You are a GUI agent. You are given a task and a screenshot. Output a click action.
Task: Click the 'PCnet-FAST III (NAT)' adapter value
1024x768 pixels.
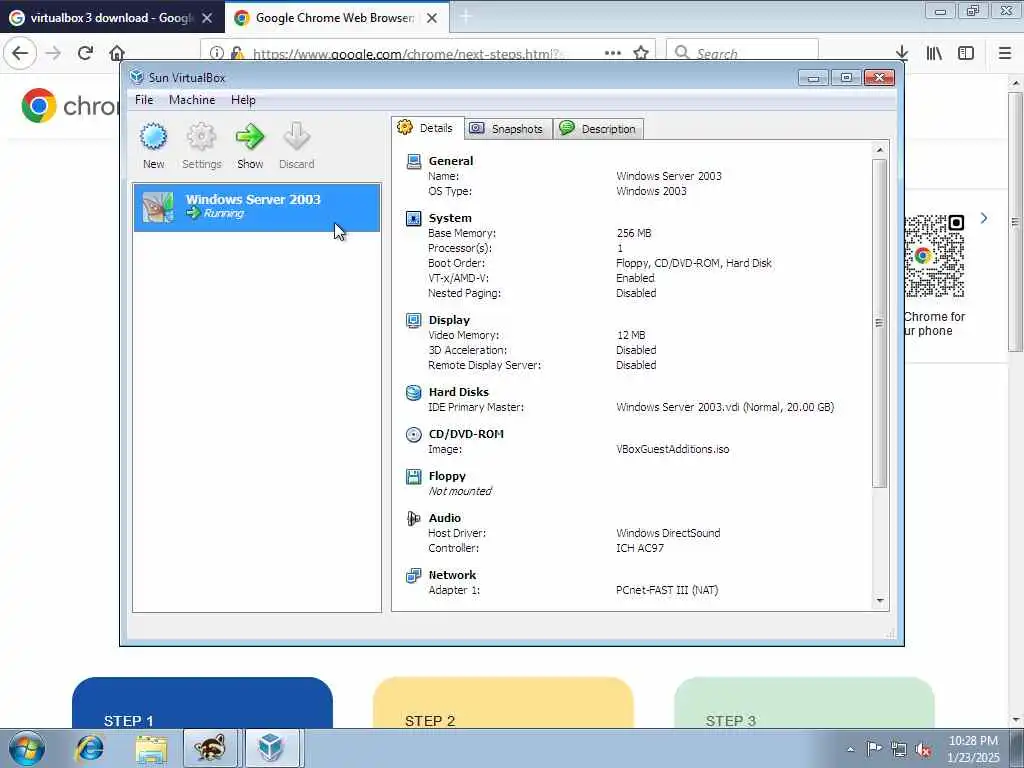pyautogui.click(x=667, y=590)
